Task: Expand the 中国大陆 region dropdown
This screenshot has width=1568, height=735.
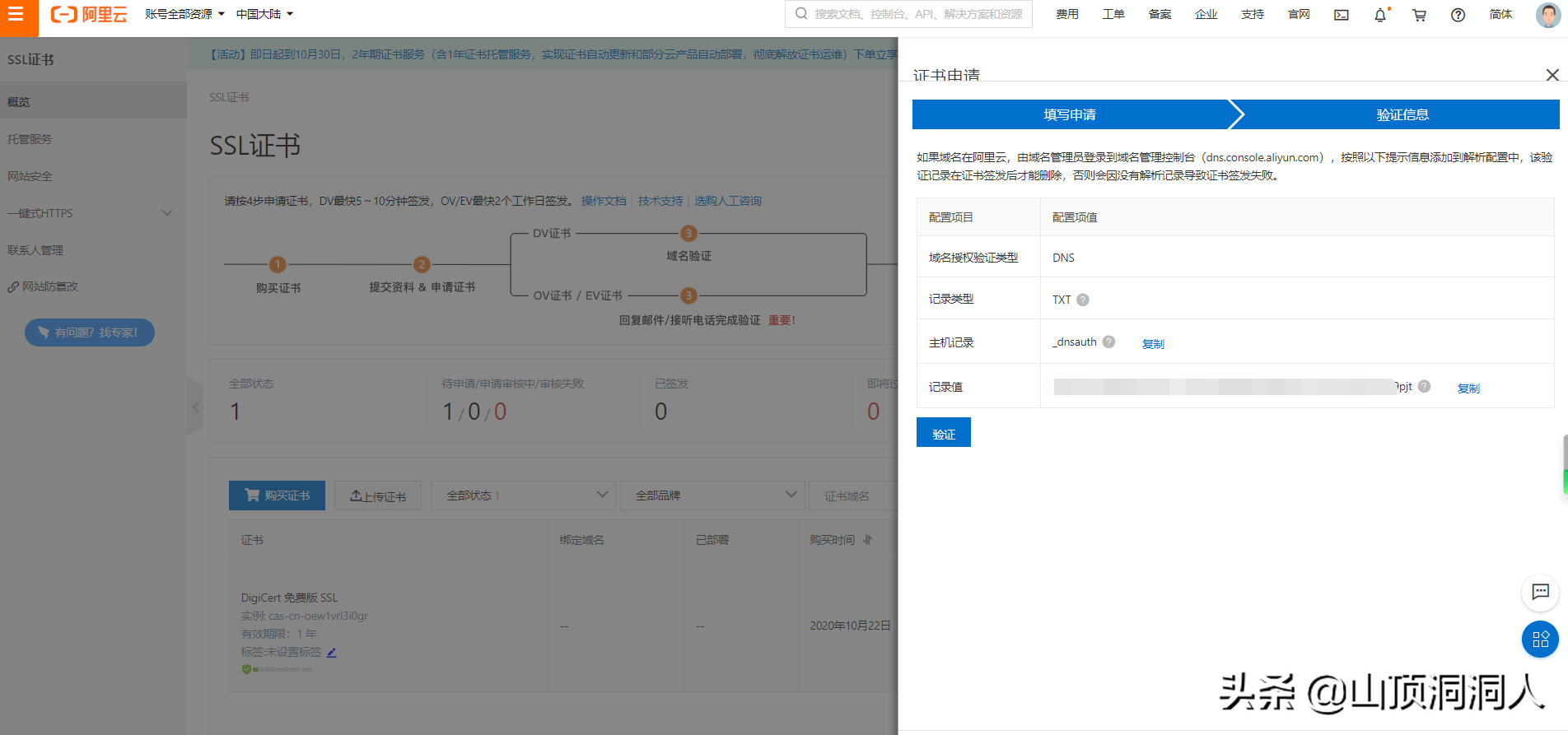Action: pos(264,14)
